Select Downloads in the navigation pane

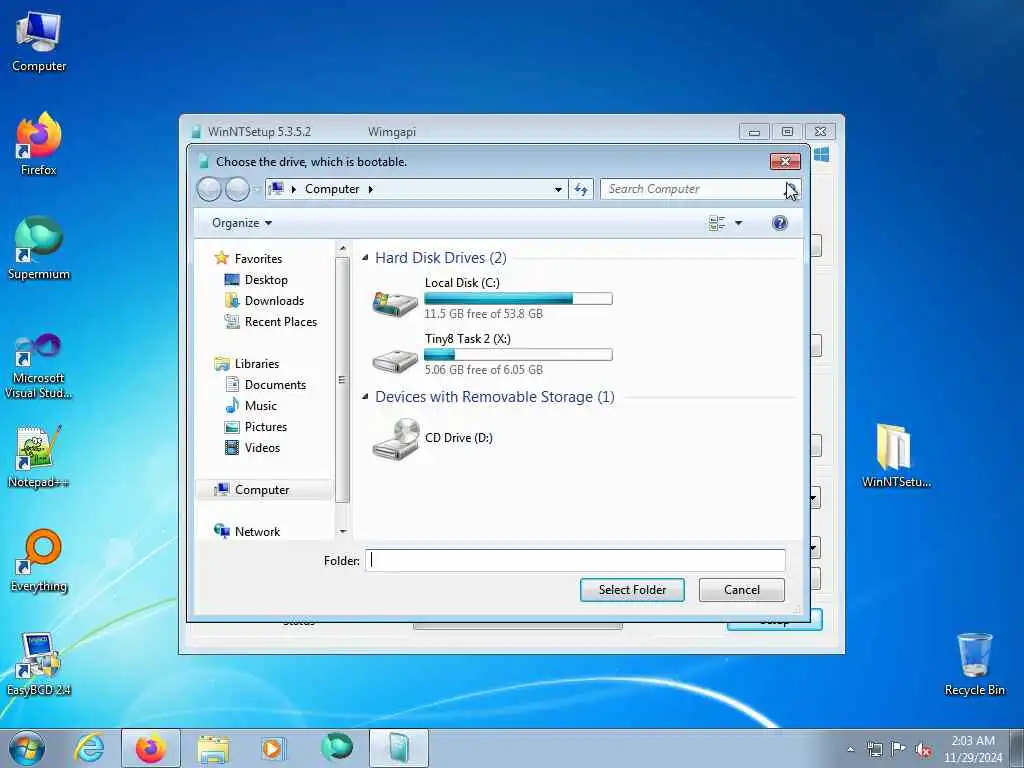(274, 300)
